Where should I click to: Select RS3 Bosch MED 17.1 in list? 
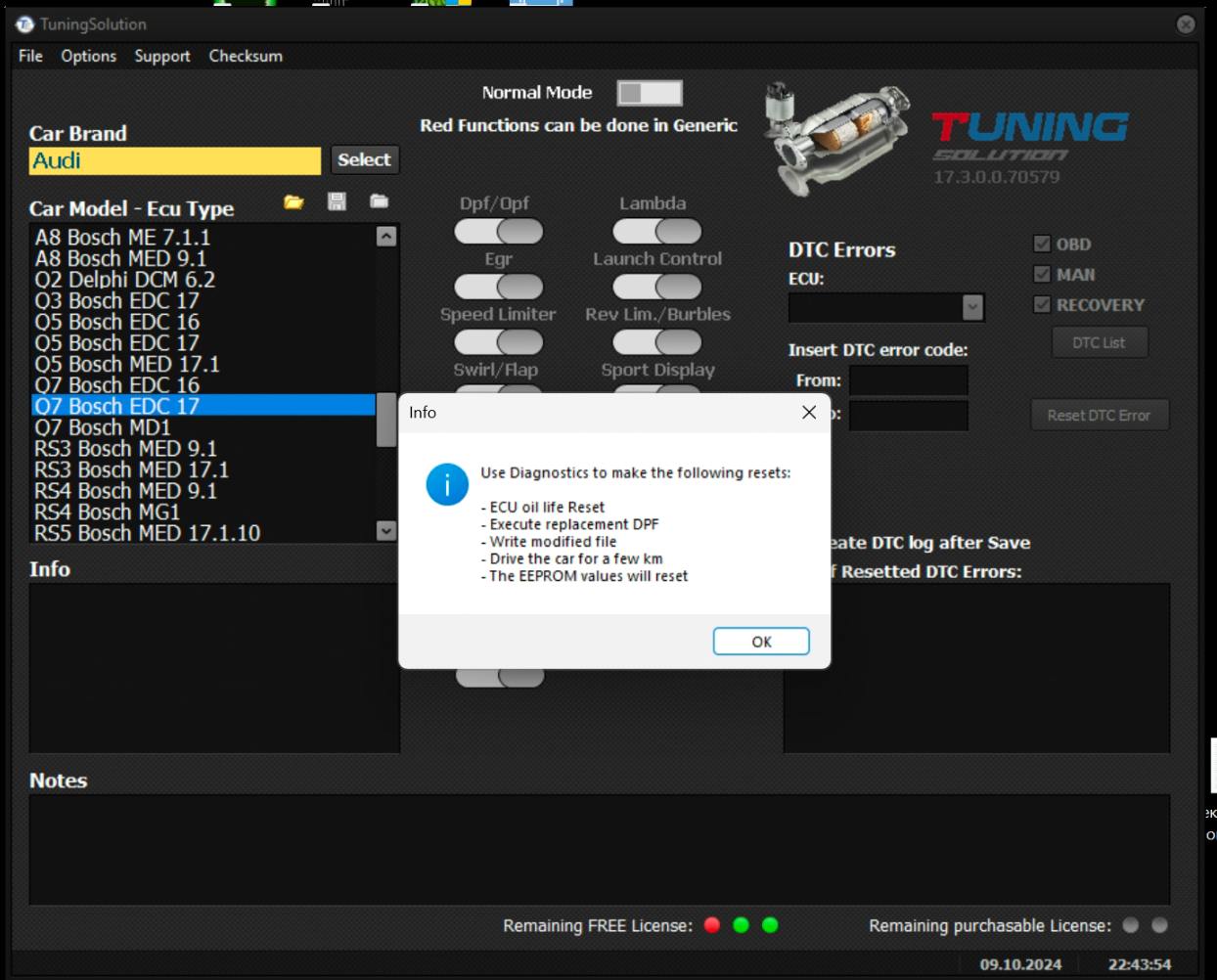coord(203,469)
